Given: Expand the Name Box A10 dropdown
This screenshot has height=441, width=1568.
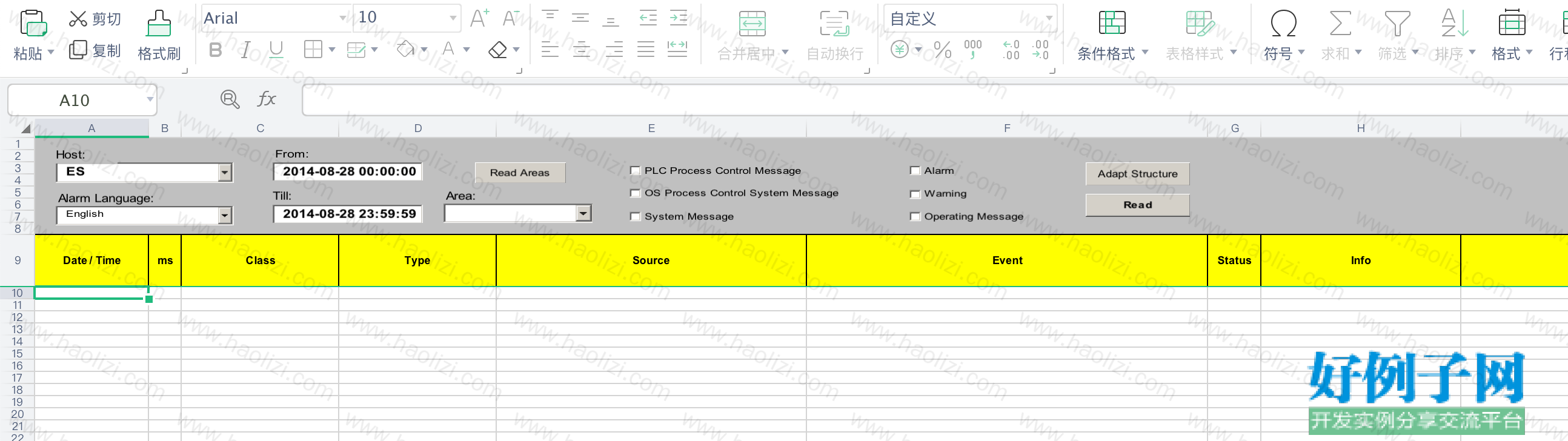Looking at the screenshot, I should pos(150,99).
